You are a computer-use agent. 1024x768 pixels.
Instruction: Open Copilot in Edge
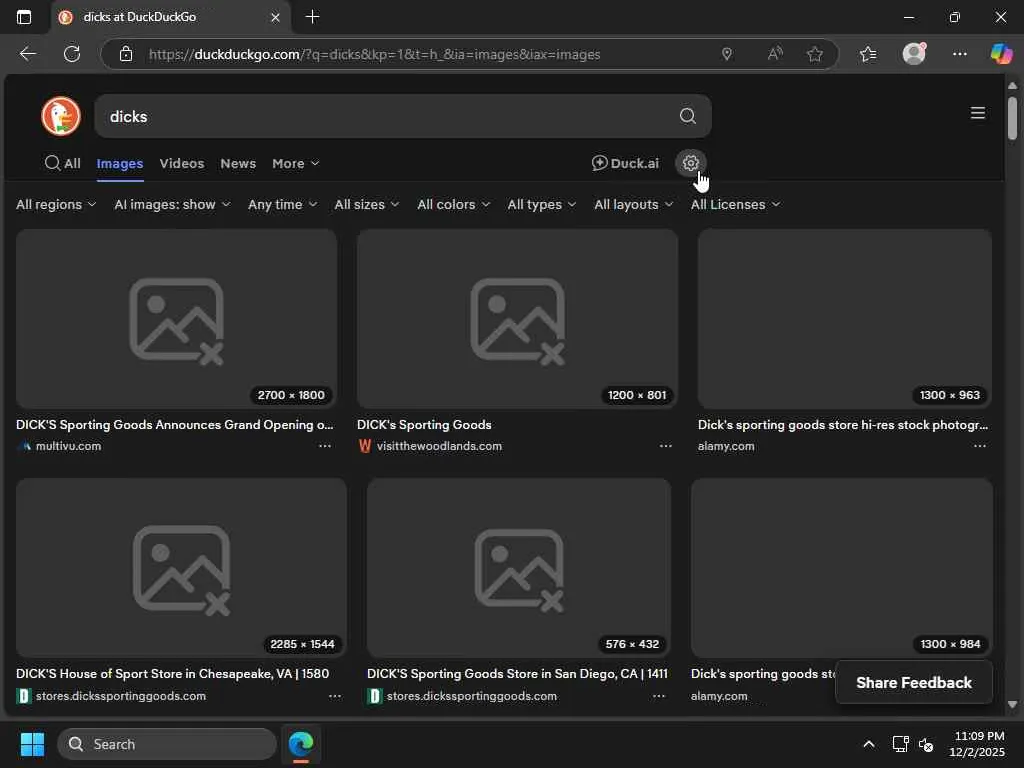coord(1000,54)
